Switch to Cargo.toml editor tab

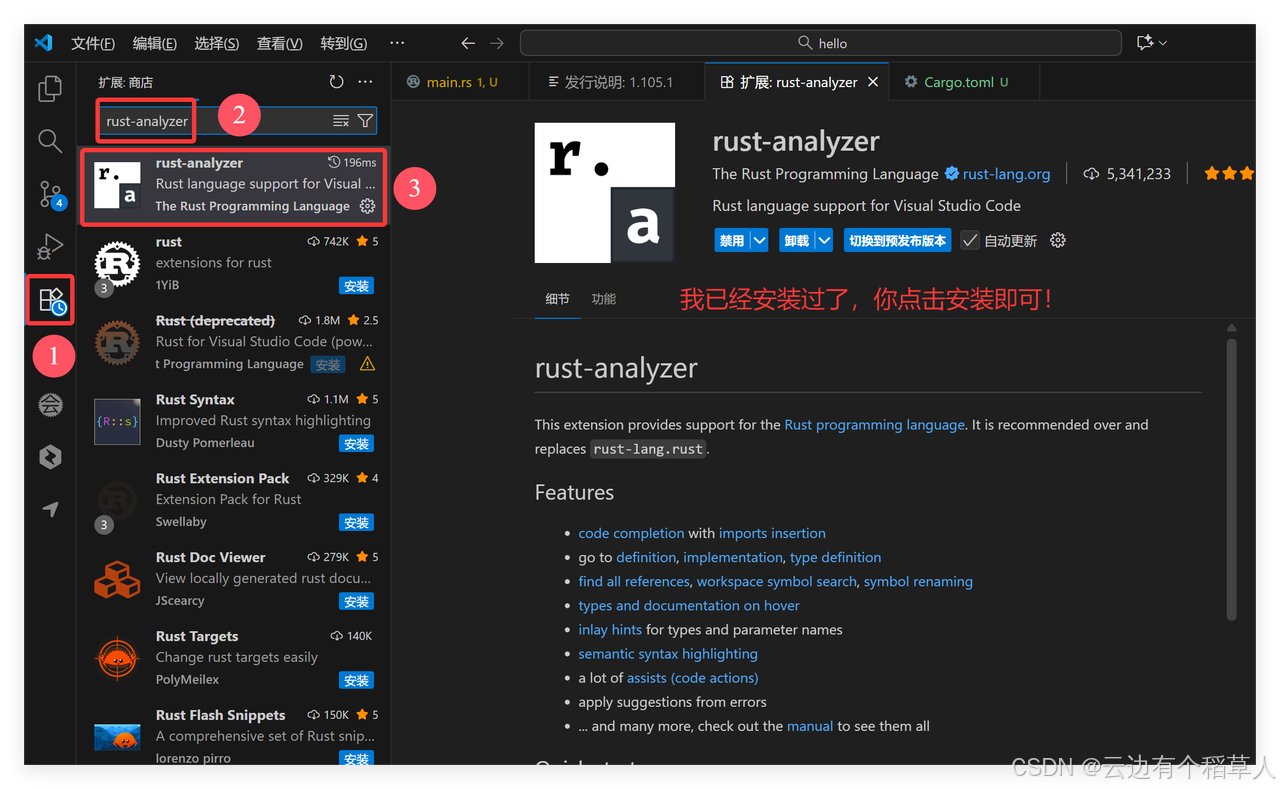click(964, 82)
